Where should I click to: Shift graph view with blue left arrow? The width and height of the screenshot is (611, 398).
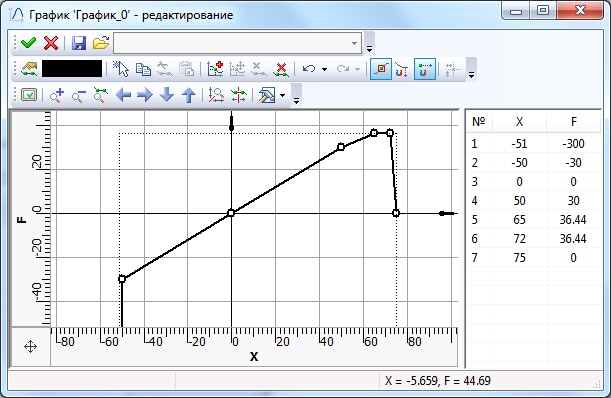point(123,95)
